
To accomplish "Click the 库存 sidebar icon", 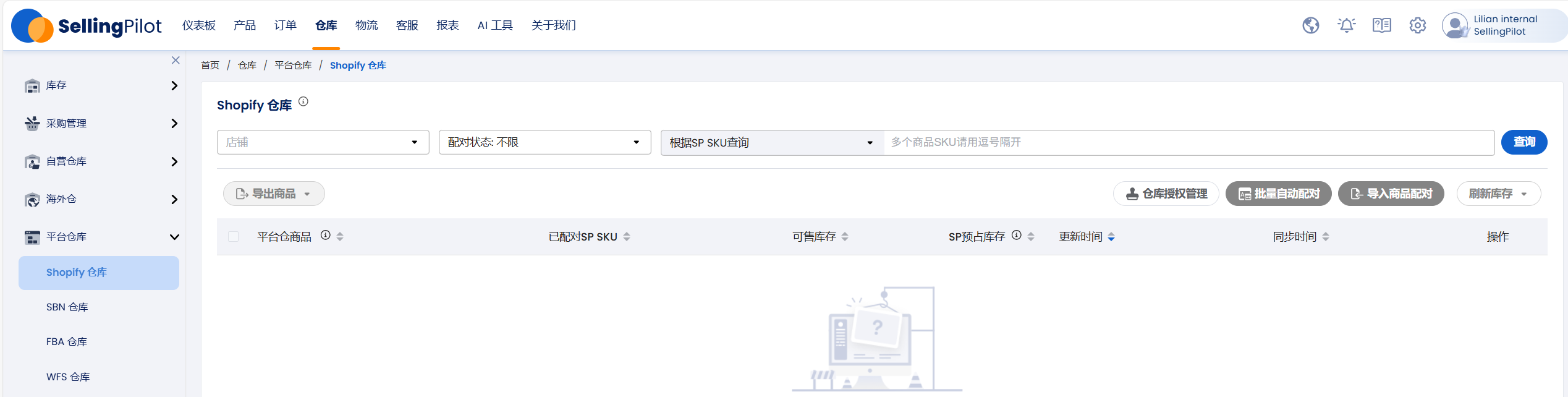I will pyautogui.click(x=32, y=86).
